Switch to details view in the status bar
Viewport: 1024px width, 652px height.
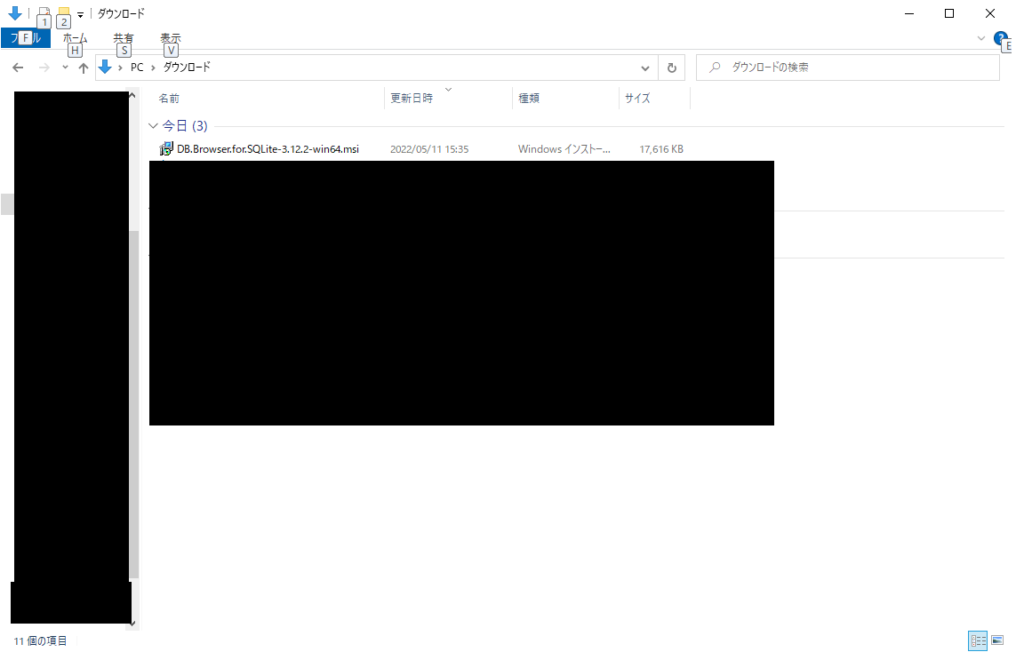click(978, 640)
